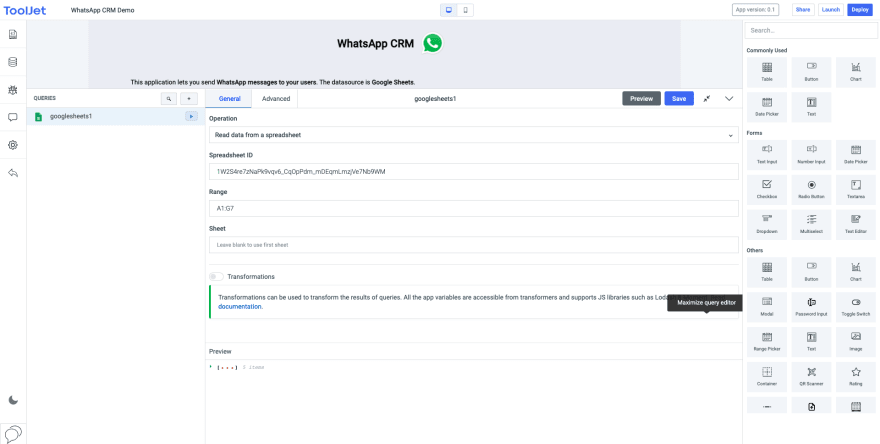Screen dimensions: 880x444
Task: Select the Image widget
Action: click(x=856, y=341)
